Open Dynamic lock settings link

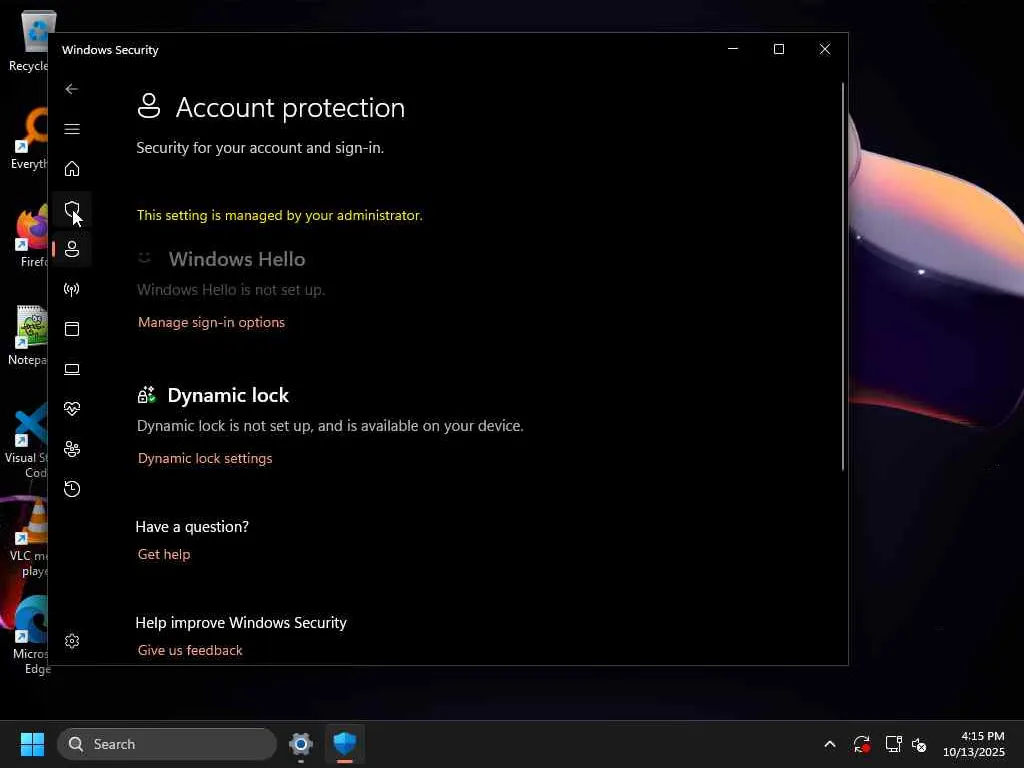[205, 458]
